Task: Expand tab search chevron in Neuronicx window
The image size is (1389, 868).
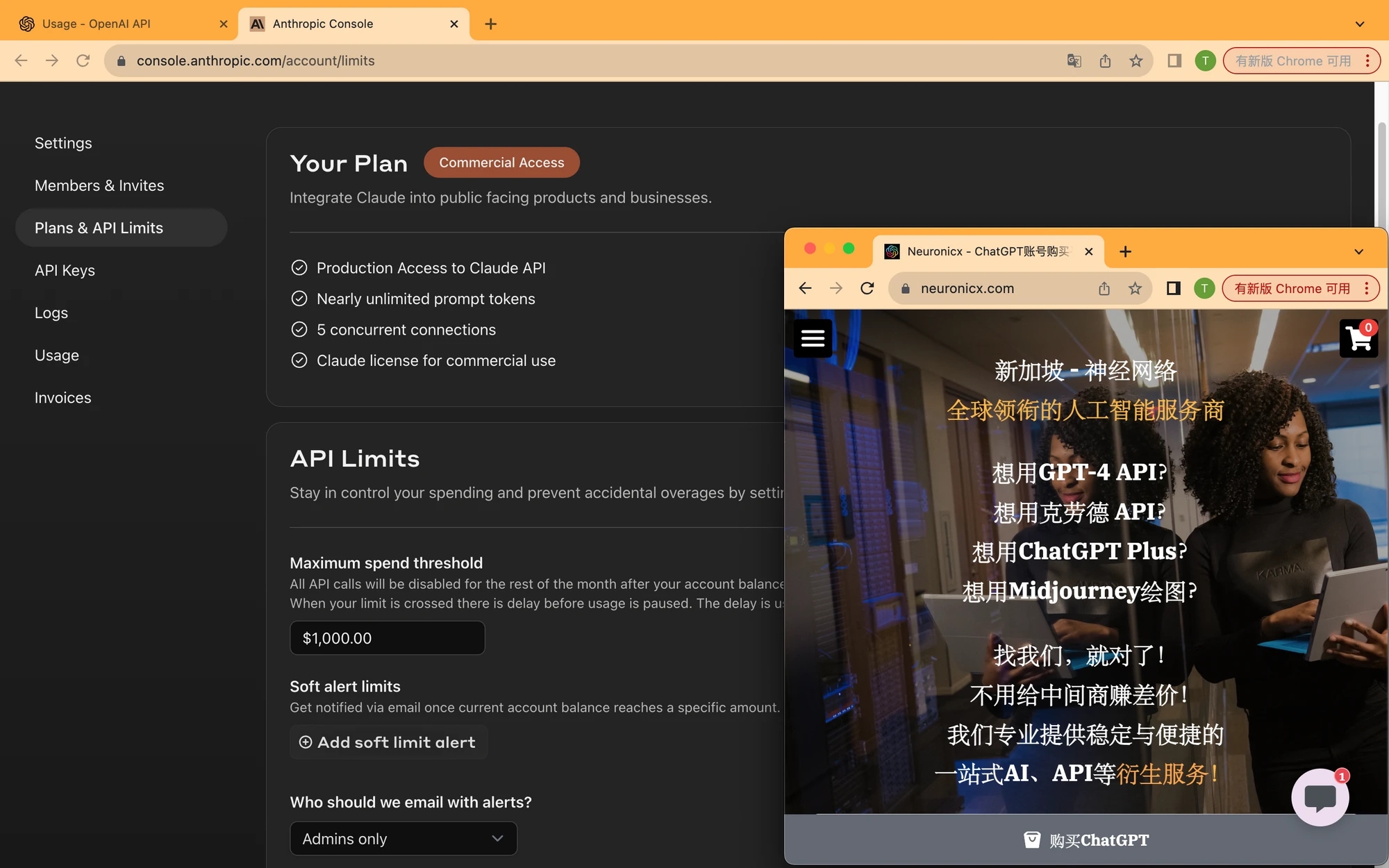Action: pyautogui.click(x=1358, y=251)
